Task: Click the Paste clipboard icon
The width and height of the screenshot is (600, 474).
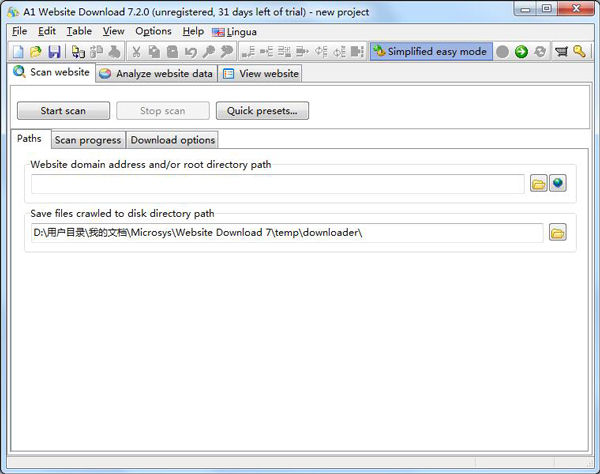Action: (172, 52)
